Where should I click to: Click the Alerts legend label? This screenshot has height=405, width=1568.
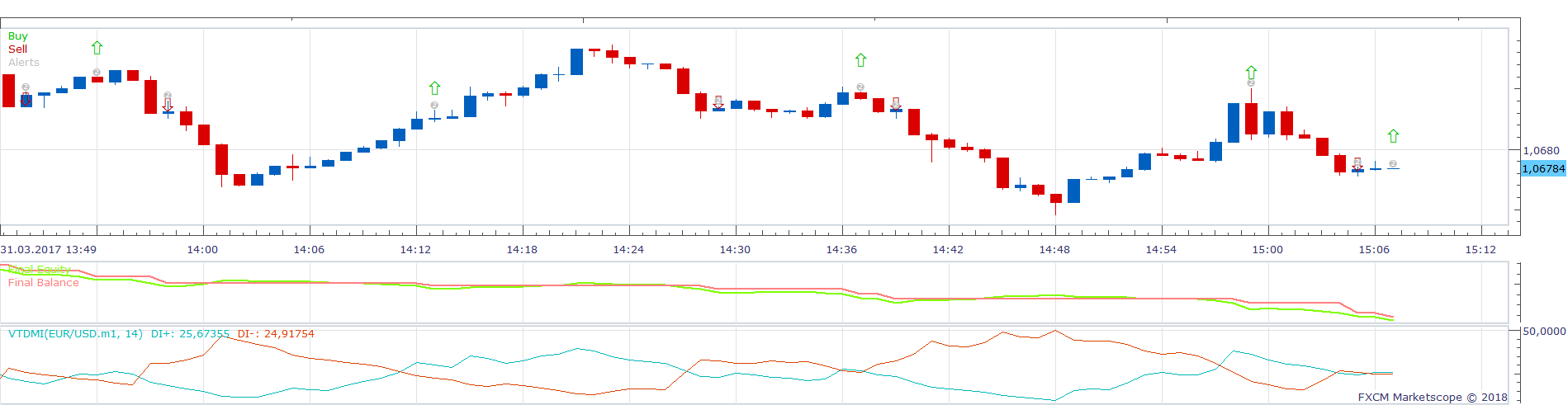[x=23, y=63]
